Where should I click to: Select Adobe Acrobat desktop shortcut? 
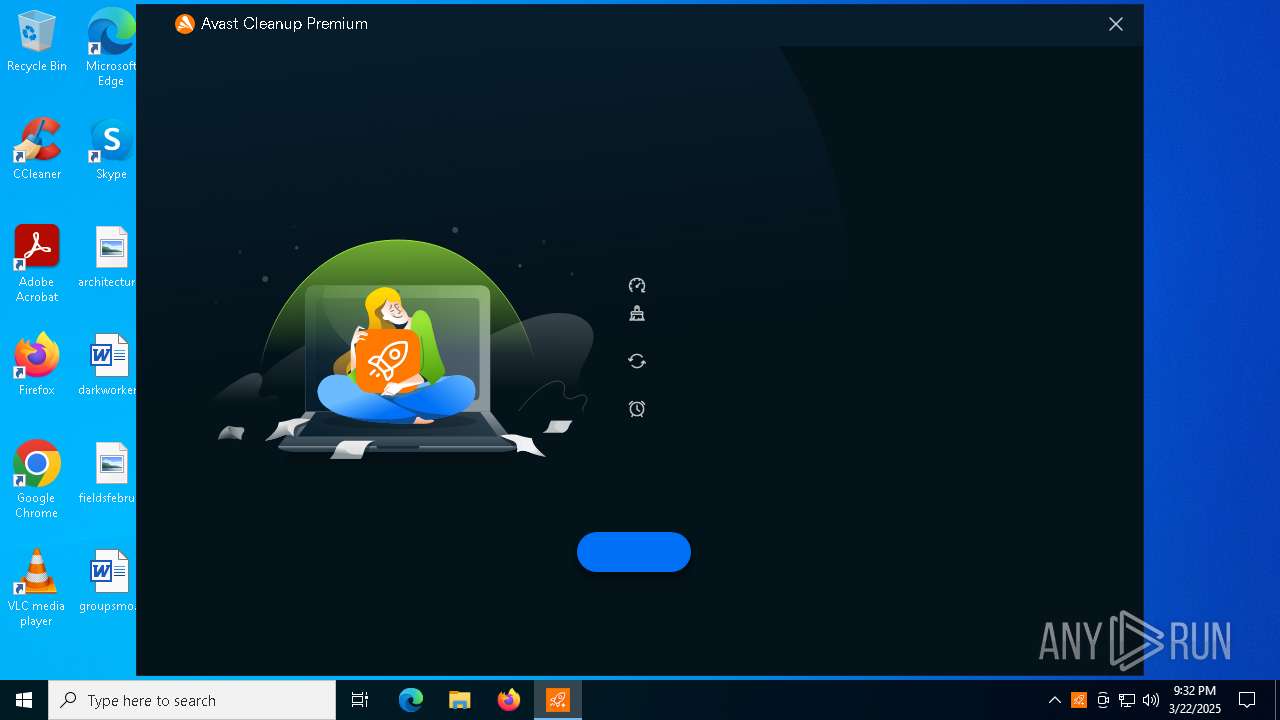pyautogui.click(x=37, y=264)
